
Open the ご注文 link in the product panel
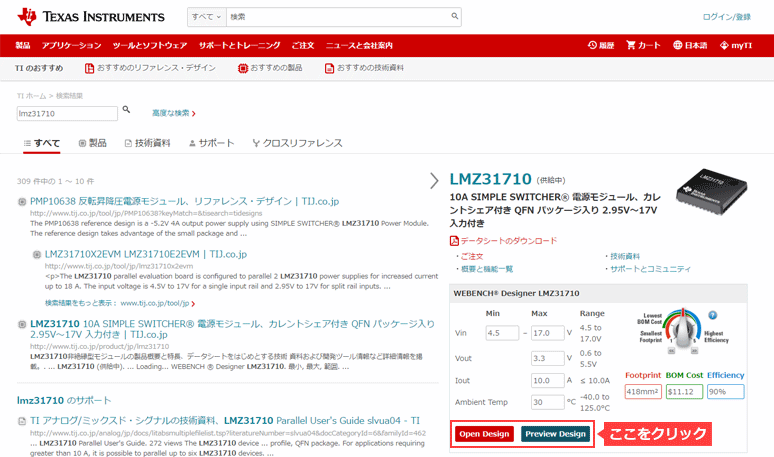click(472, 257)
